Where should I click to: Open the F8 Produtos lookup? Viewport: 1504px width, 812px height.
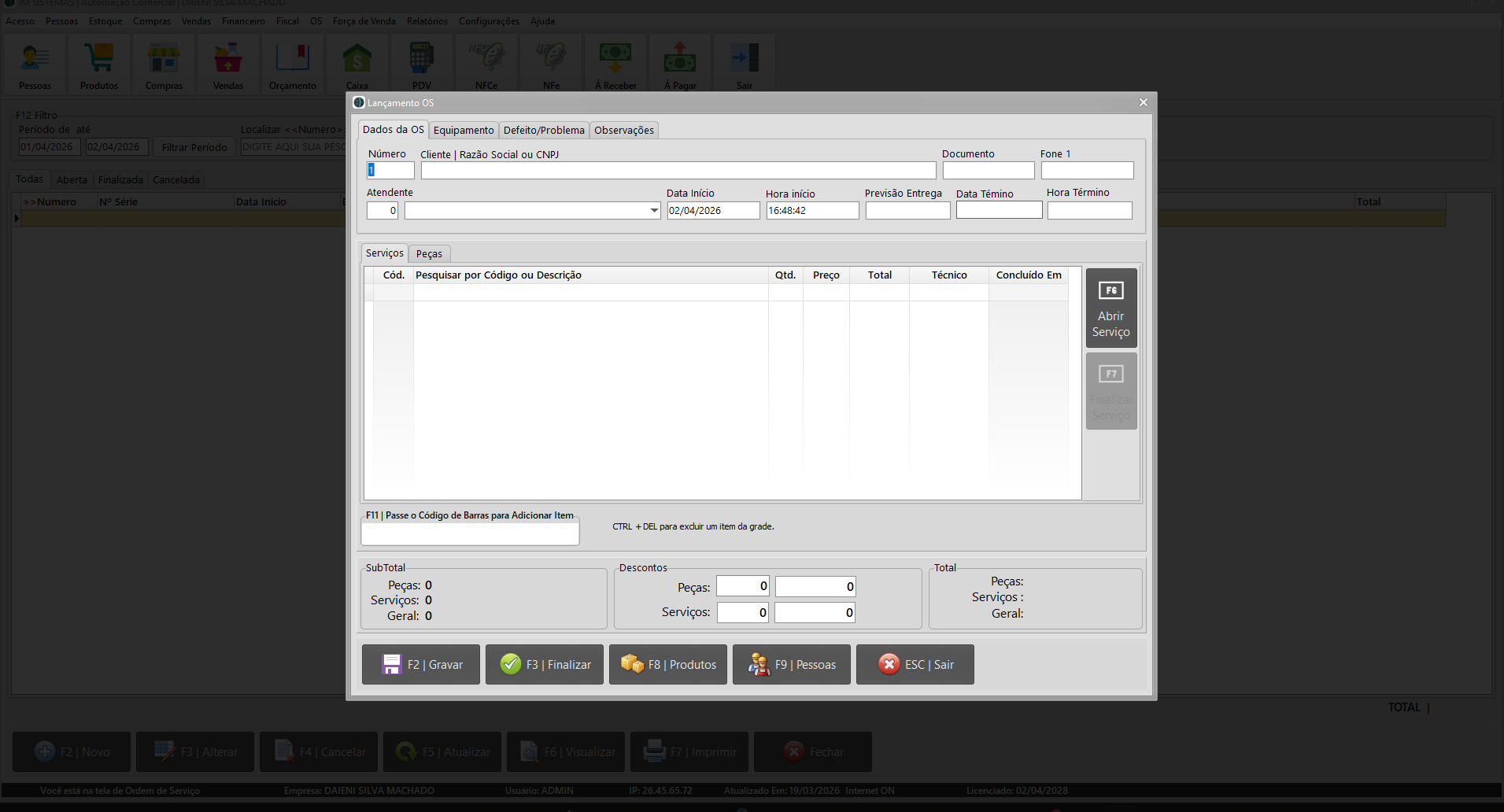pos(668,665)
